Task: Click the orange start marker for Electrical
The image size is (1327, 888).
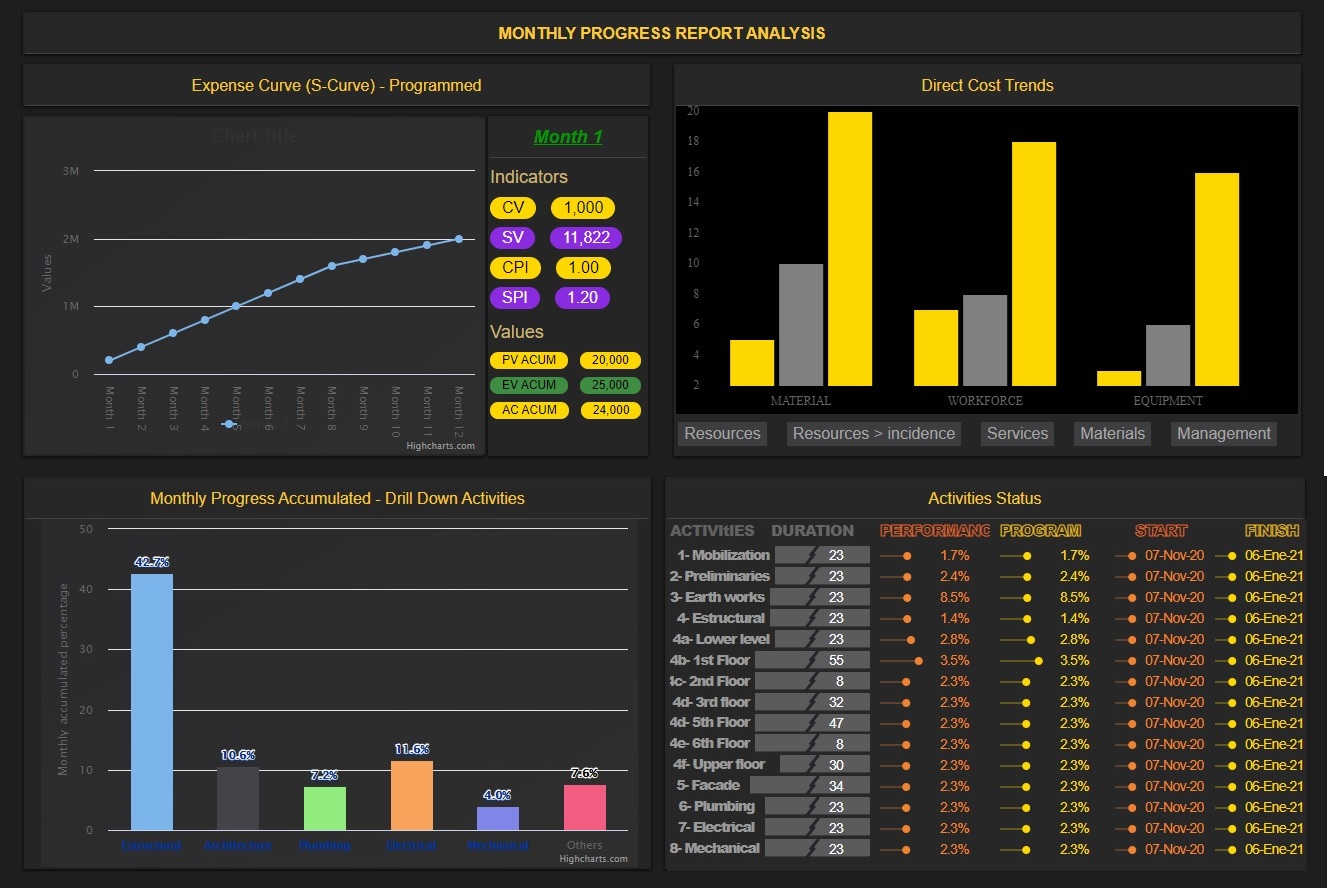Action: click(x=1132, y=828)
